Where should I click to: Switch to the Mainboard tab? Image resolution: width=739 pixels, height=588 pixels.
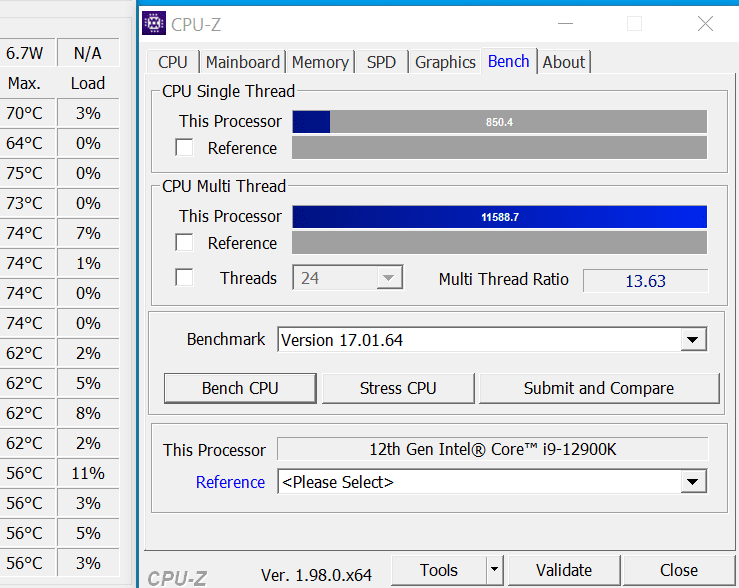243,62
